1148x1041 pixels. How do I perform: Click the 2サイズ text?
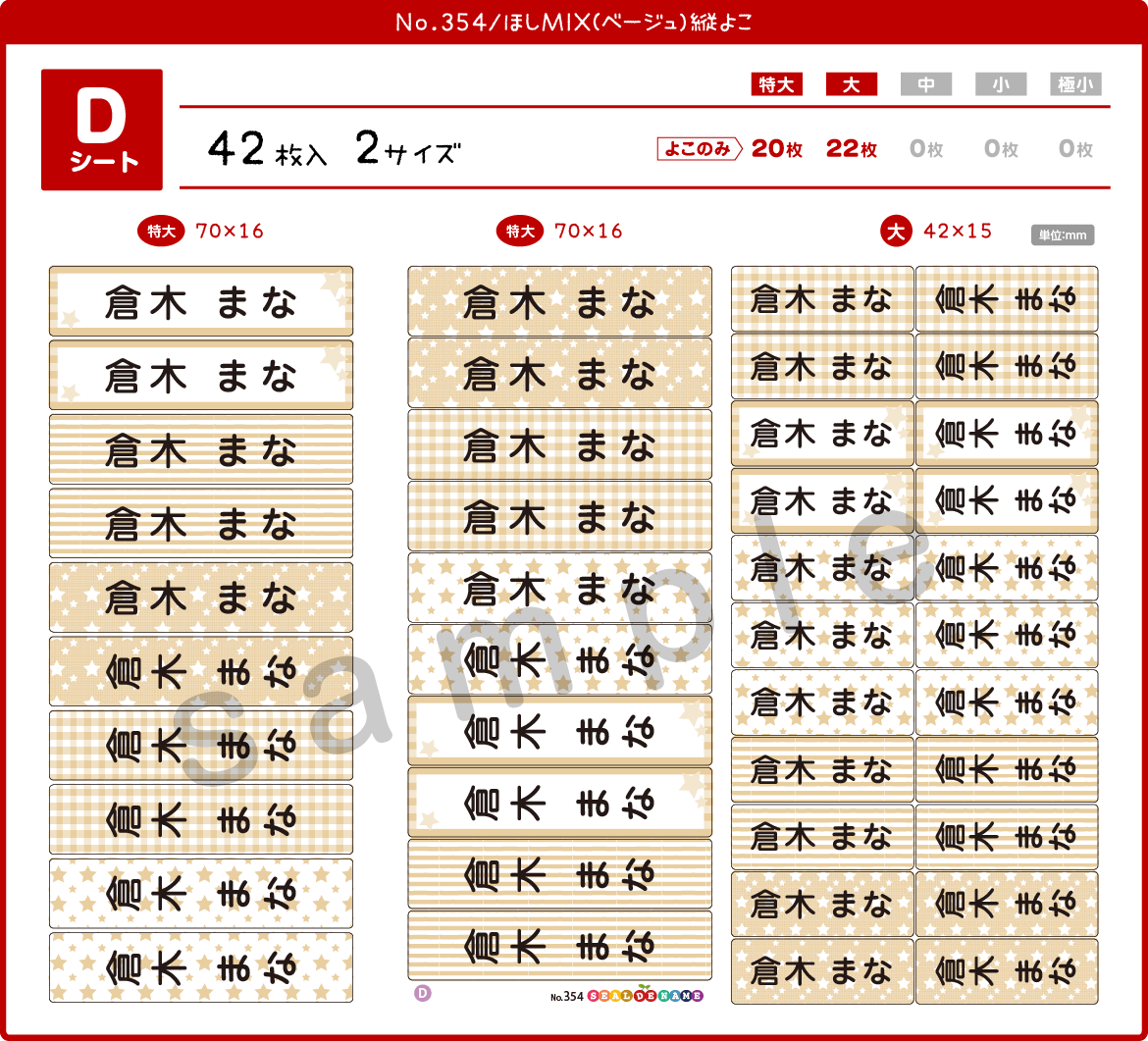click(x=408, y=148)
